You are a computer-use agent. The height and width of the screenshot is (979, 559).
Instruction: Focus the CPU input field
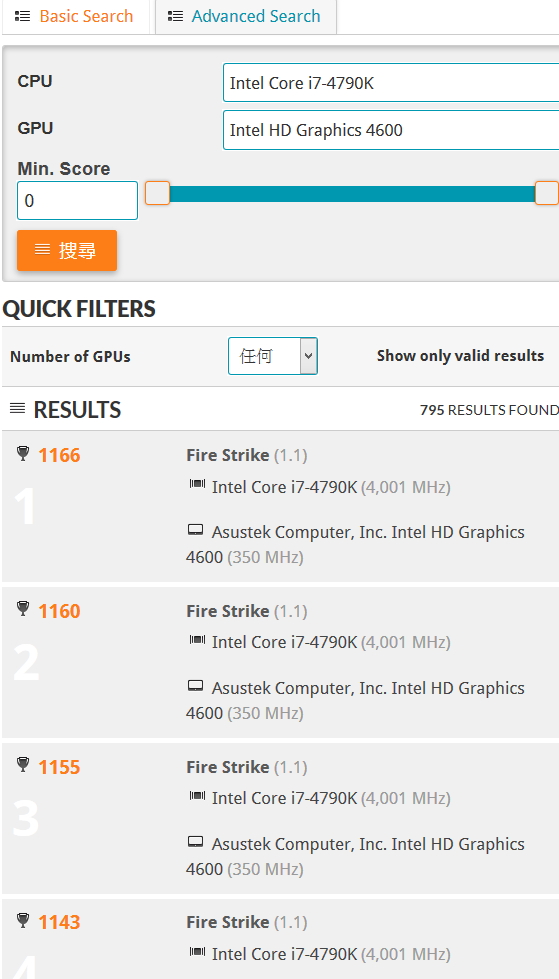coord(391,82)
